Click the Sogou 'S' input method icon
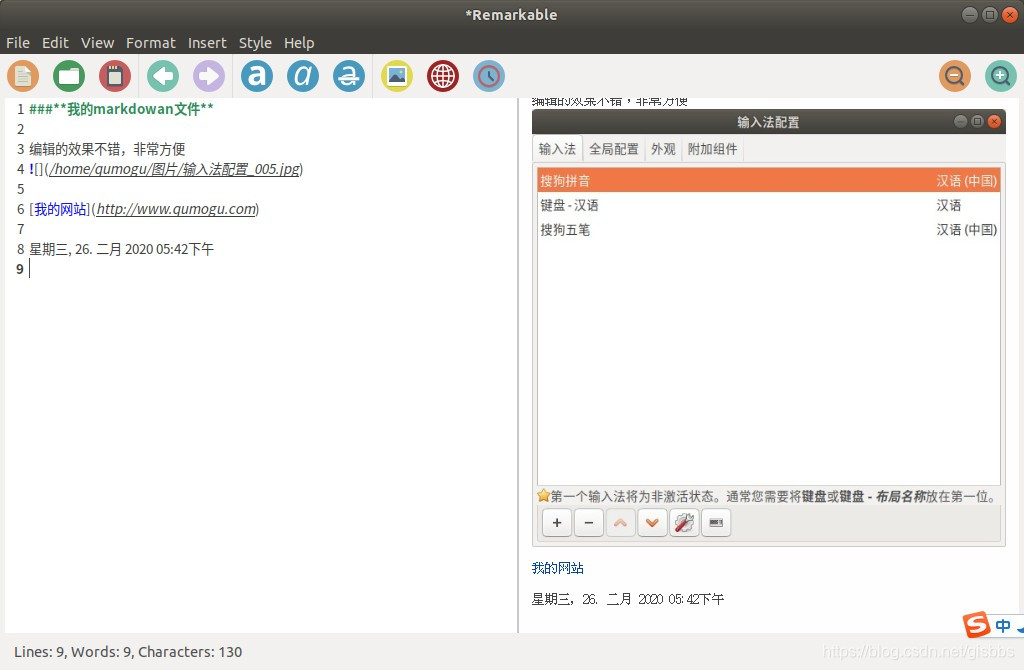This screenshot has width=1024, height=670. (x=976, y=625)
